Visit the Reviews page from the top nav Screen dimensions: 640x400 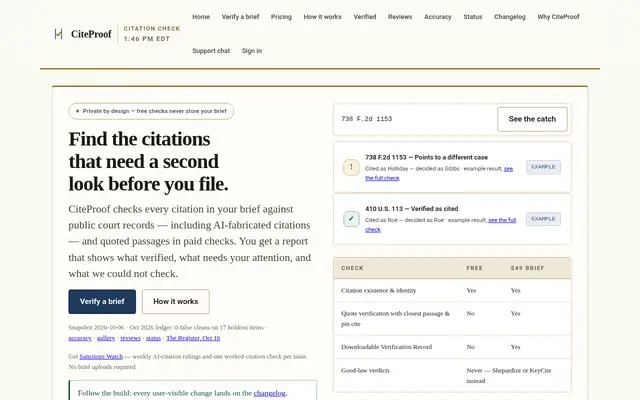click(x=400, y=17)
